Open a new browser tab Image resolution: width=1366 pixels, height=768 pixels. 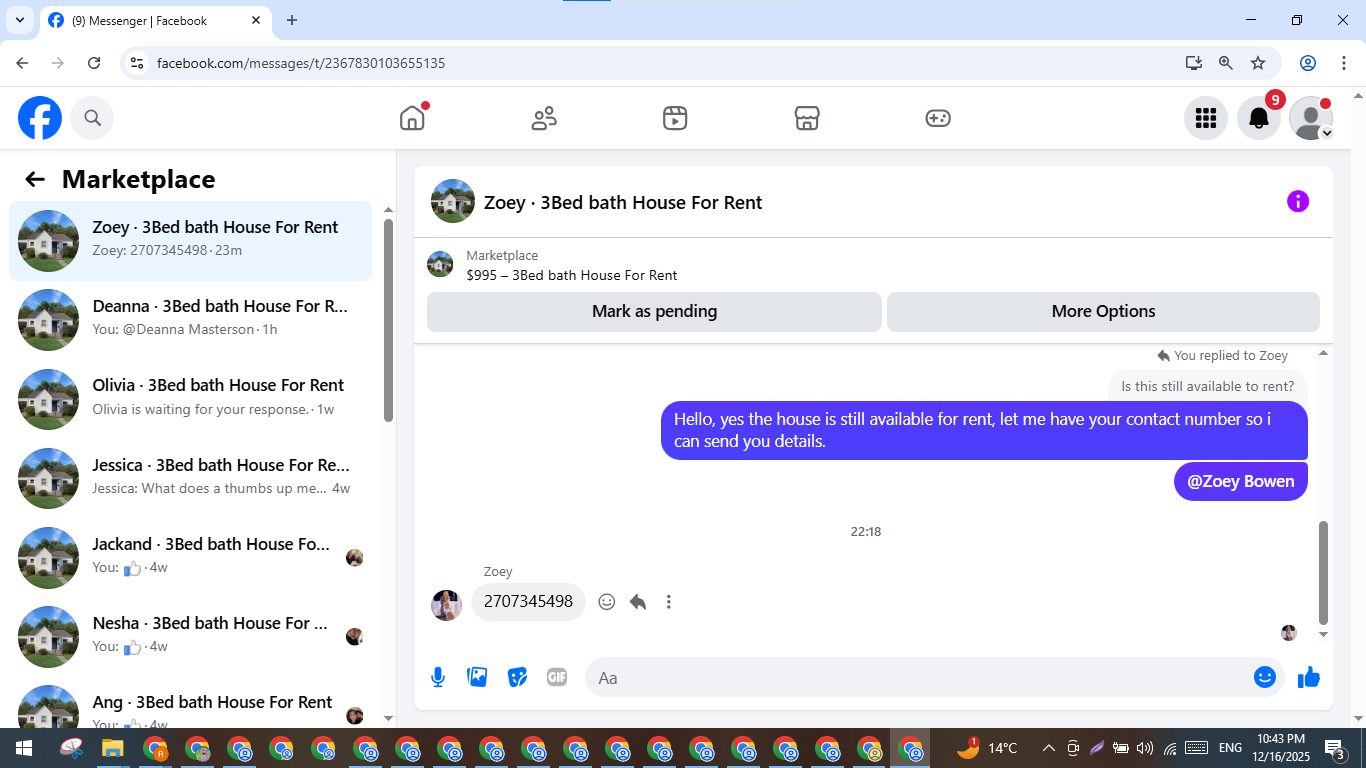[292, 20]
